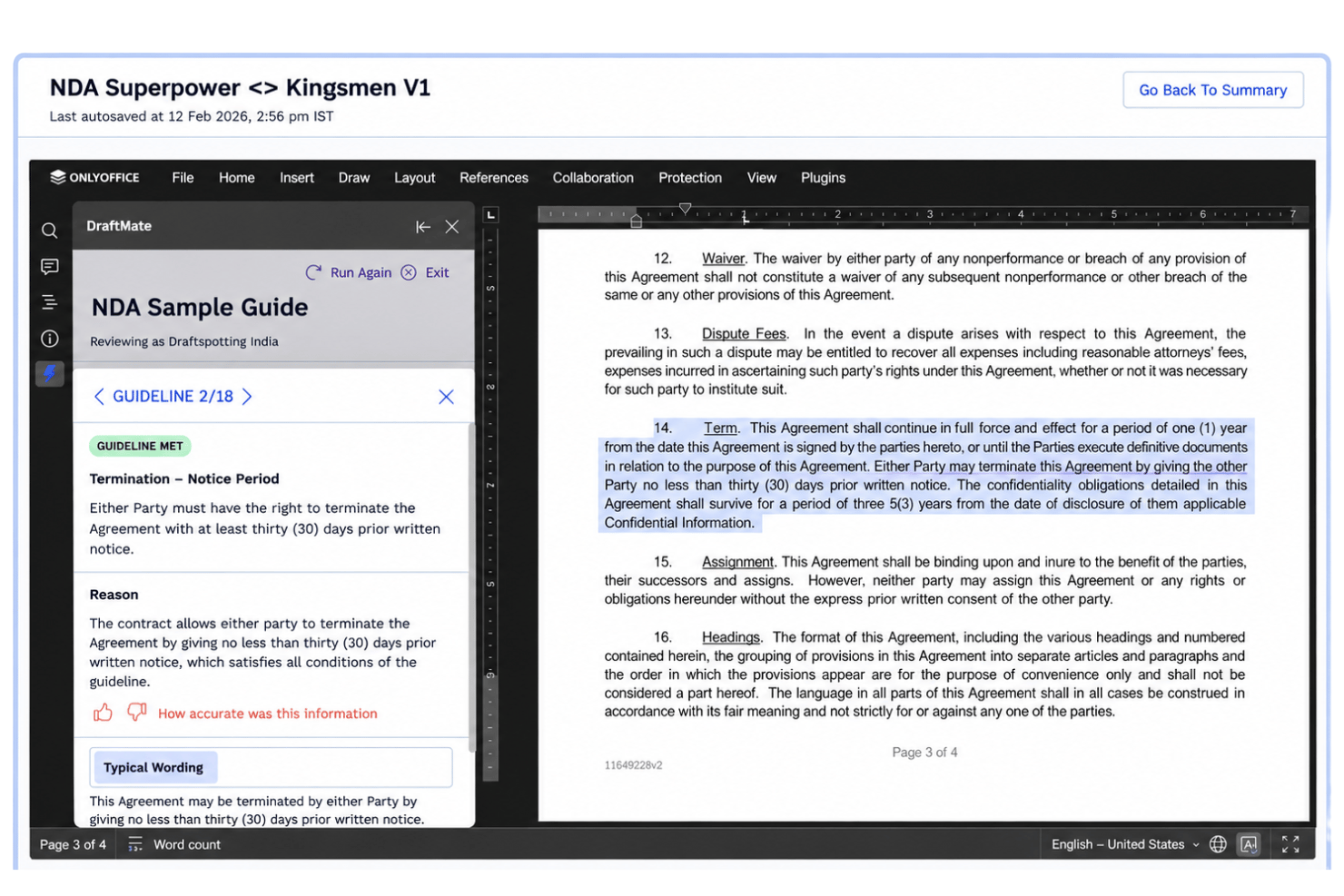Close the Guideline 2/18 card
This screenshot has width=1344, height=896.
tap(446, 397)
